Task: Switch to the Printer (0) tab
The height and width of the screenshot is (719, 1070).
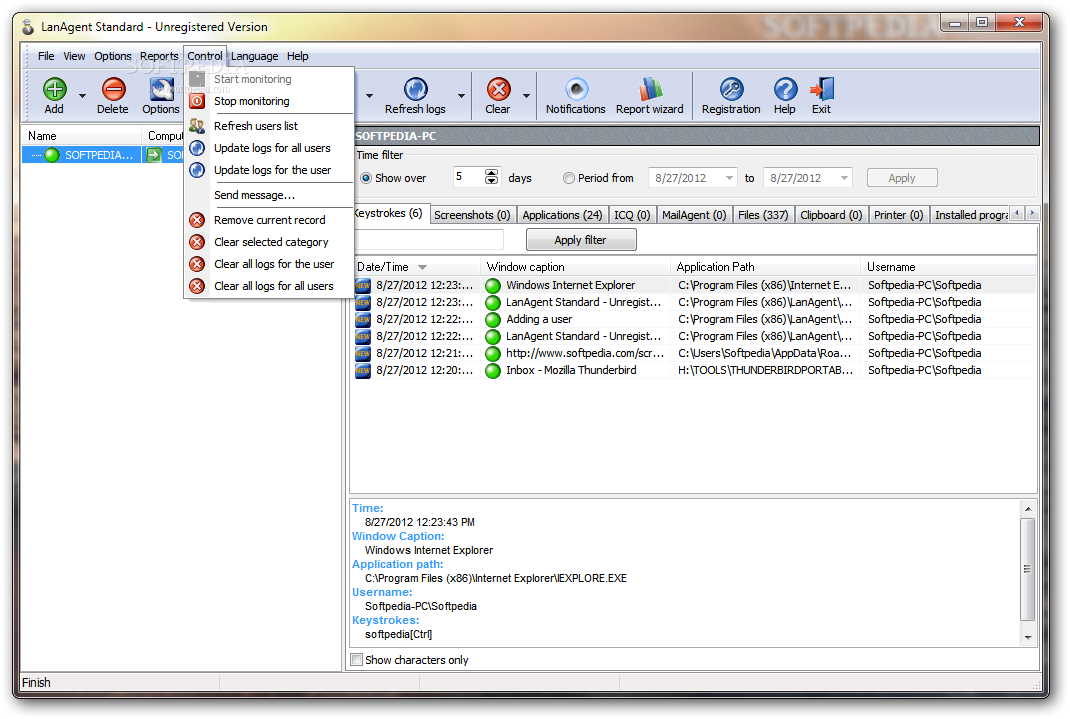Action: tap(898, 215)
